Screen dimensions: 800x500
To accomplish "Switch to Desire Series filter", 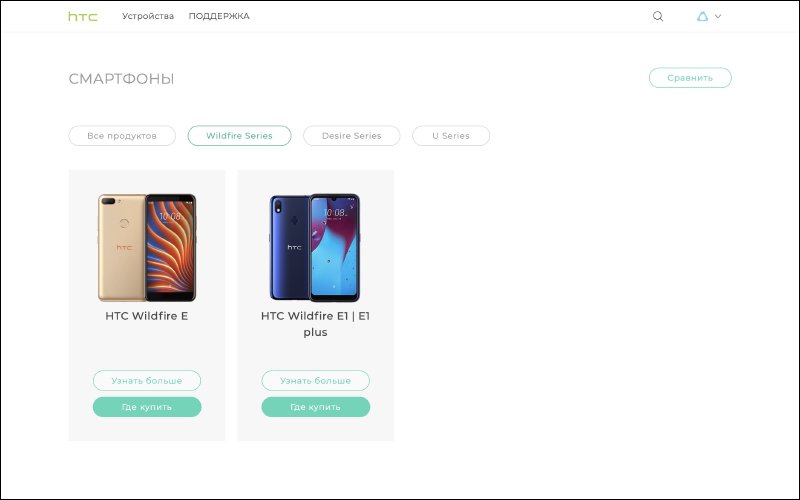I will [x=352, y=136].
